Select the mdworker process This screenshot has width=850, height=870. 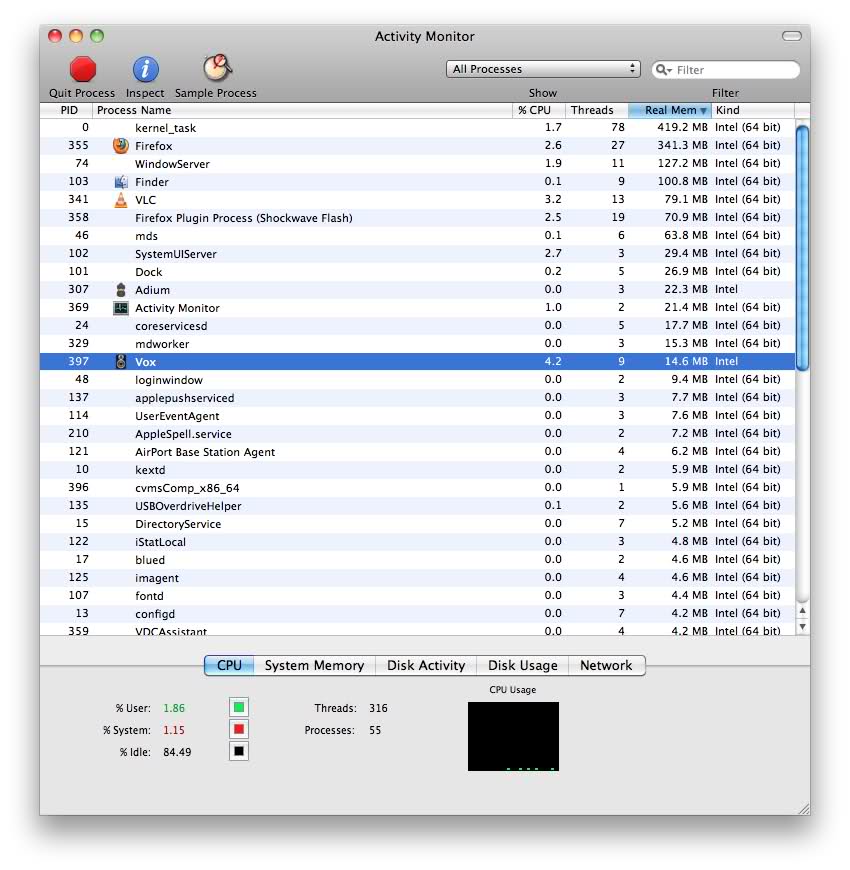click(x=417, y=343)
